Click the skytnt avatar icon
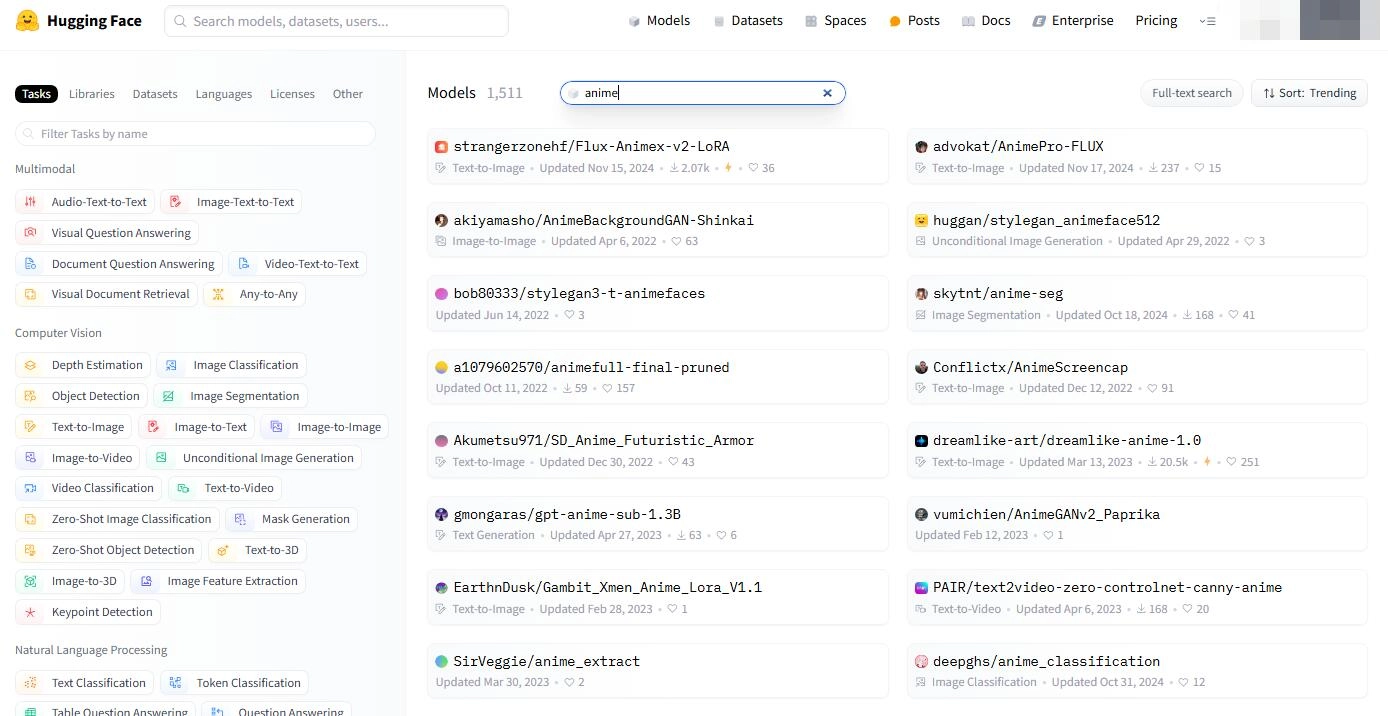The width and height of the screenshot is (1388, 716). [921, 294]
